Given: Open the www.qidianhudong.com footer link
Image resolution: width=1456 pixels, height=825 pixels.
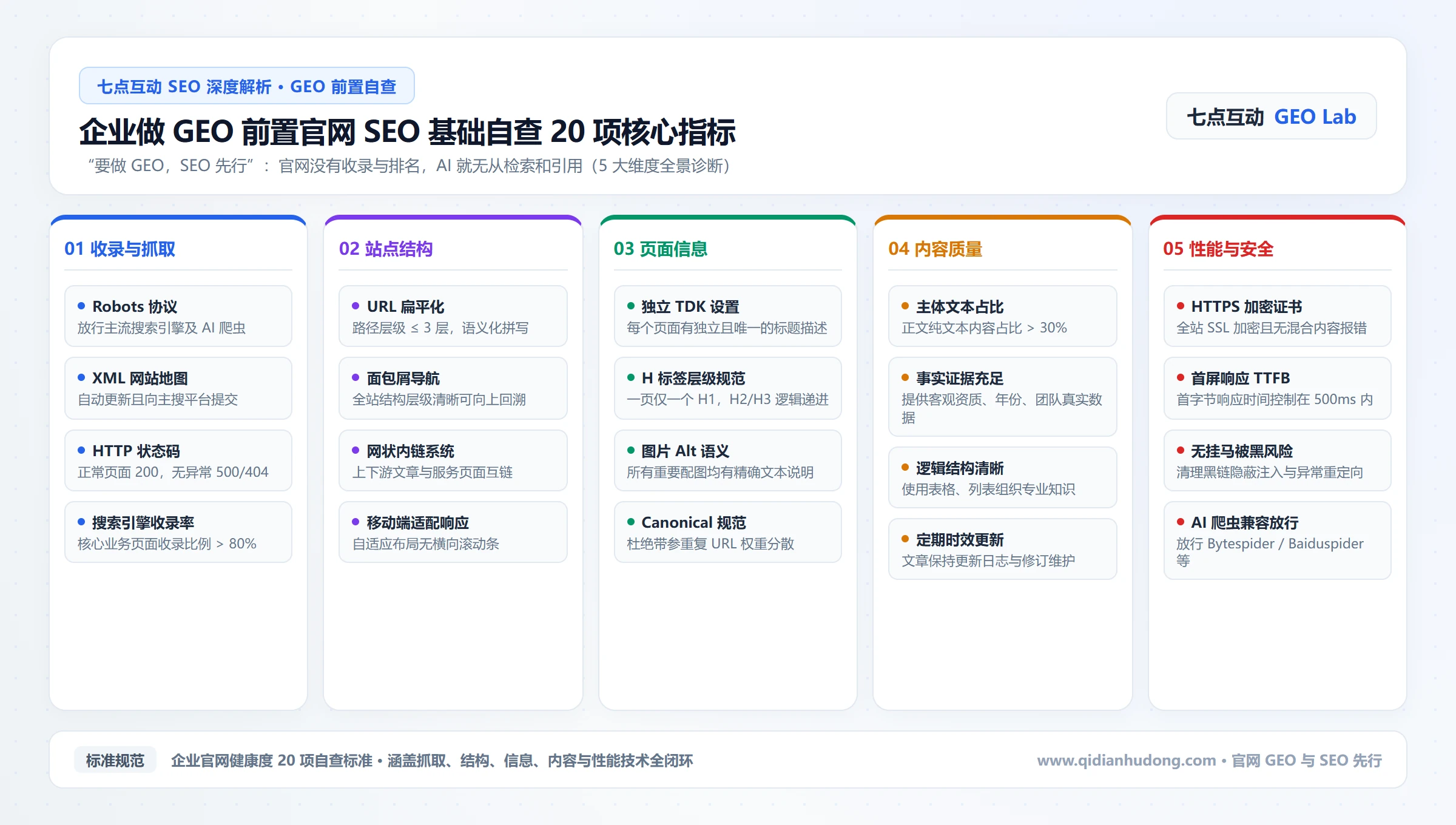Looking at the screenshot, I should [1126, 760].
